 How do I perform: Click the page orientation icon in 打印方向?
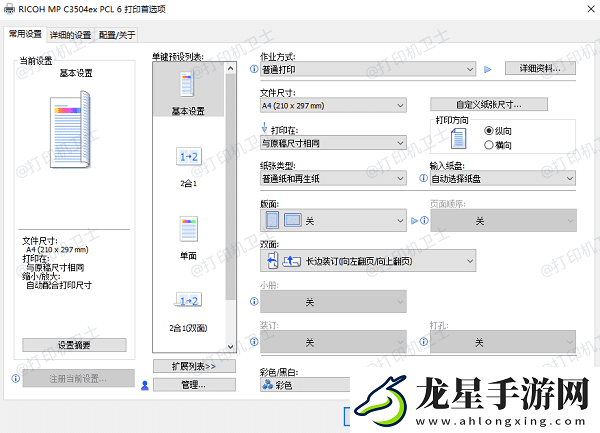(x=458, y=138)
